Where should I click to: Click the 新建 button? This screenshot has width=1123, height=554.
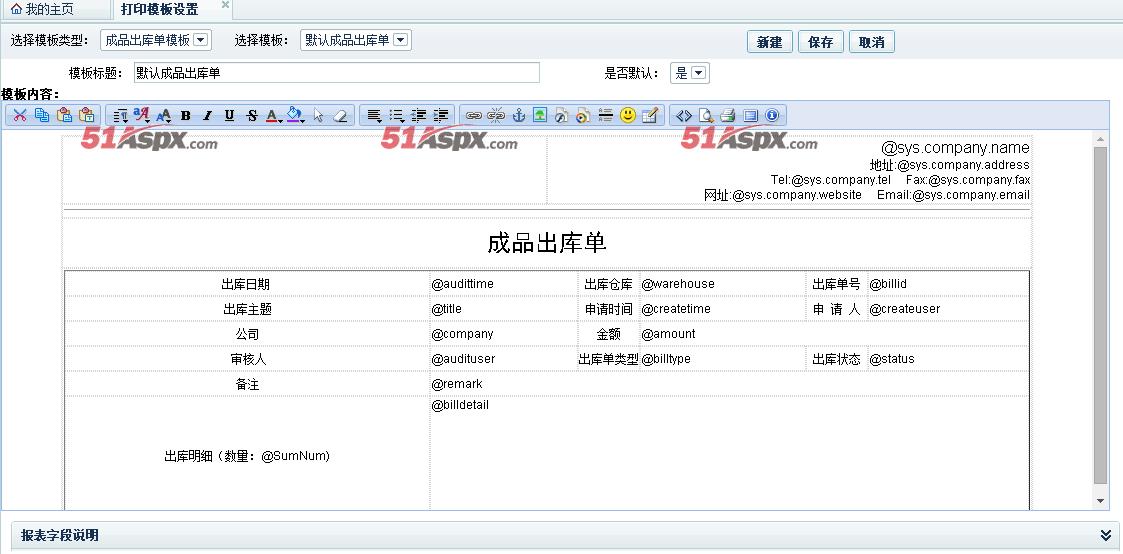click(769, 42)
